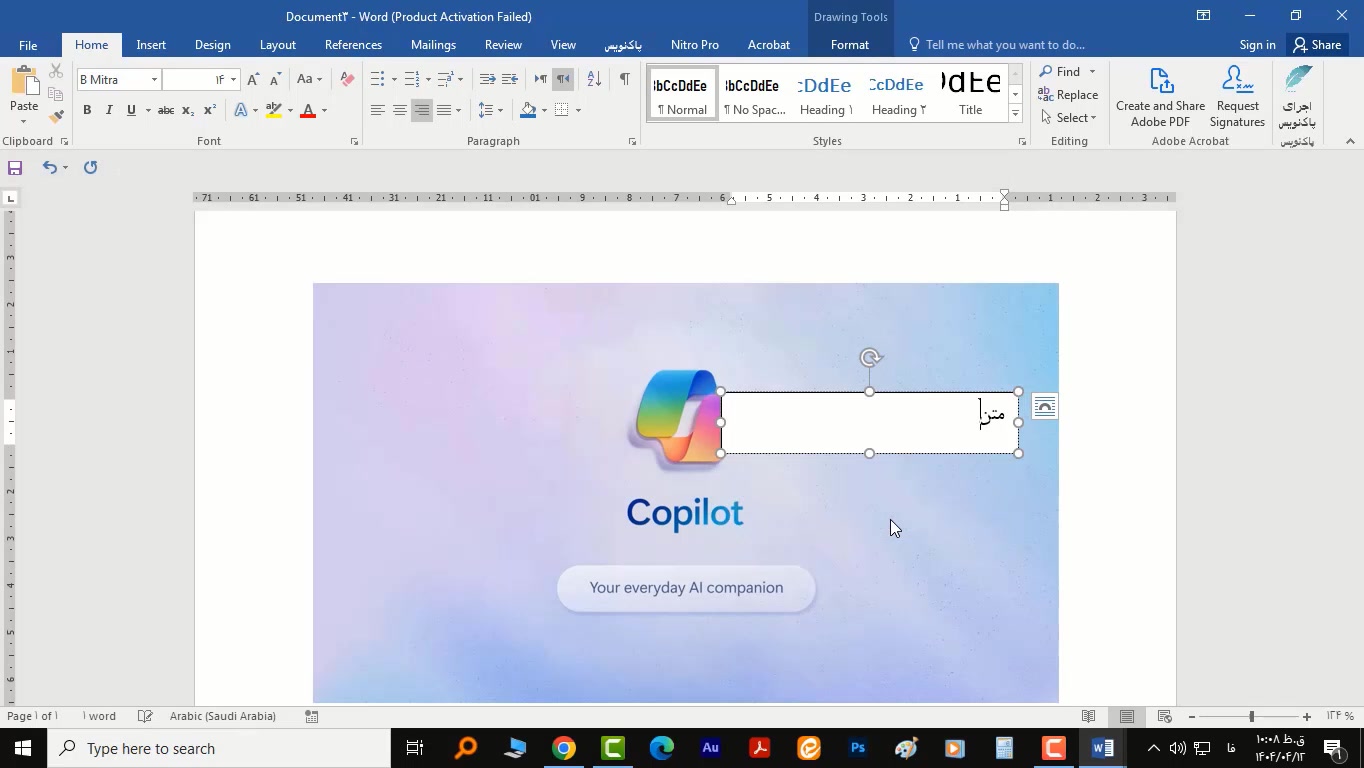The width and height of the screenshot is (1364, 768).
Task: Open the Font dialog launcher
Action: point(354,142)
